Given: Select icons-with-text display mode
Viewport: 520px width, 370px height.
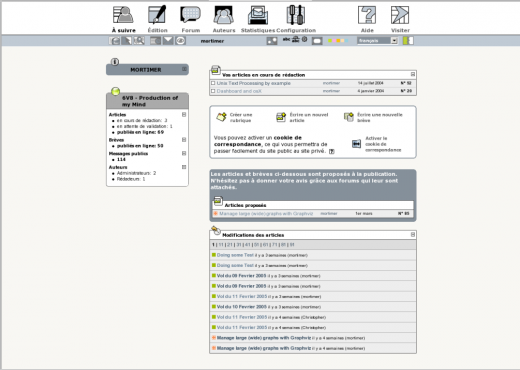Looking at the screenshot, I should (296, 39).
